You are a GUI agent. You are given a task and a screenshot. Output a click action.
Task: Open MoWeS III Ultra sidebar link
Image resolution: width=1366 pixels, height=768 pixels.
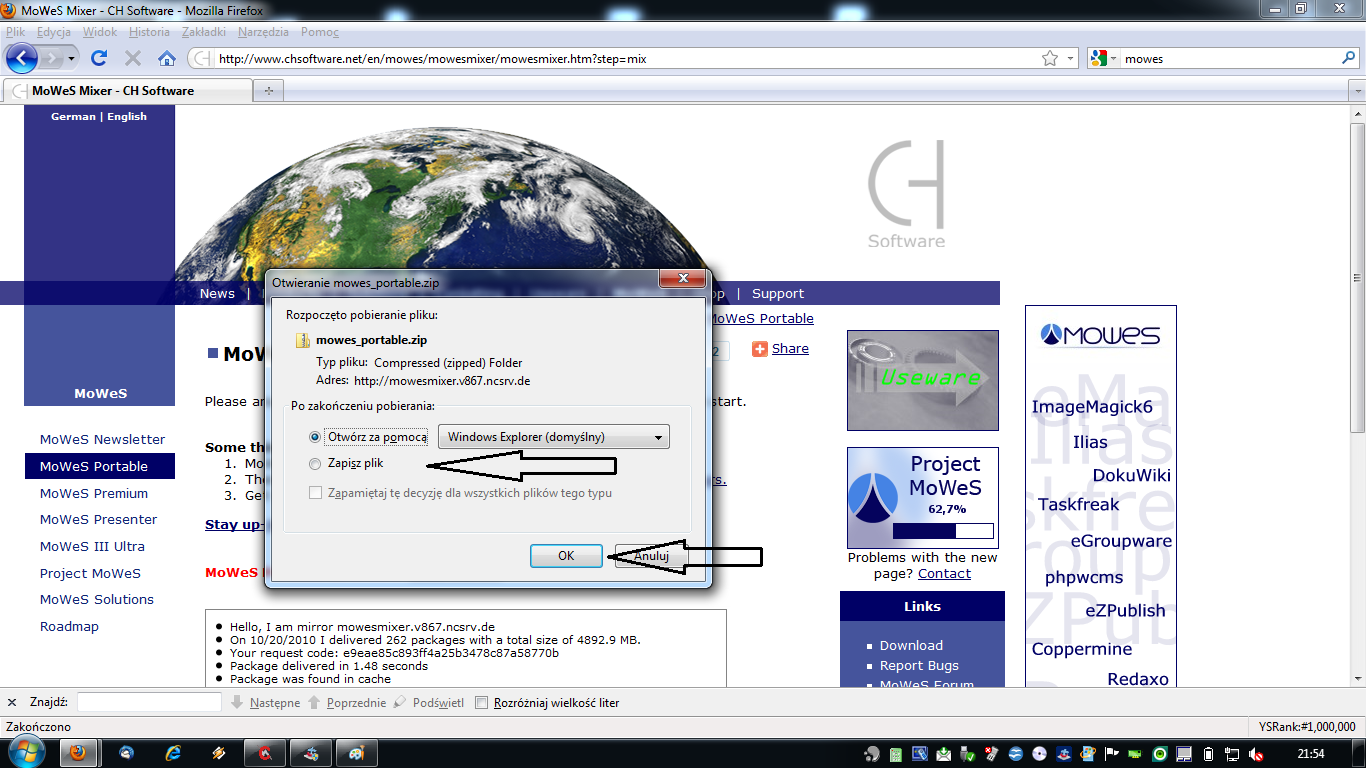92,546
